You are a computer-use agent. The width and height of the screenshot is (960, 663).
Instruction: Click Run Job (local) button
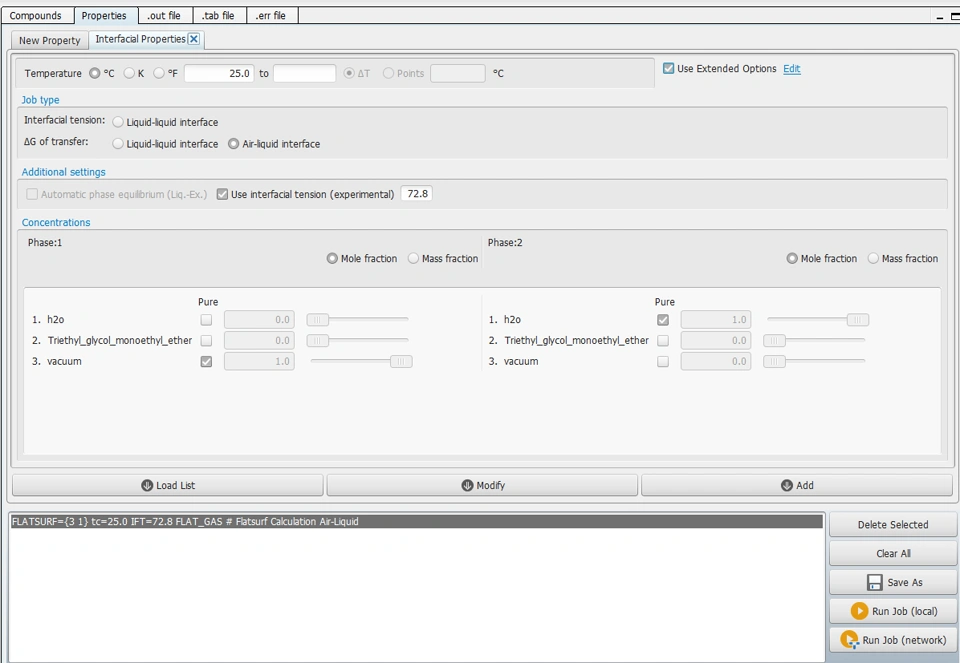[893, 611]
